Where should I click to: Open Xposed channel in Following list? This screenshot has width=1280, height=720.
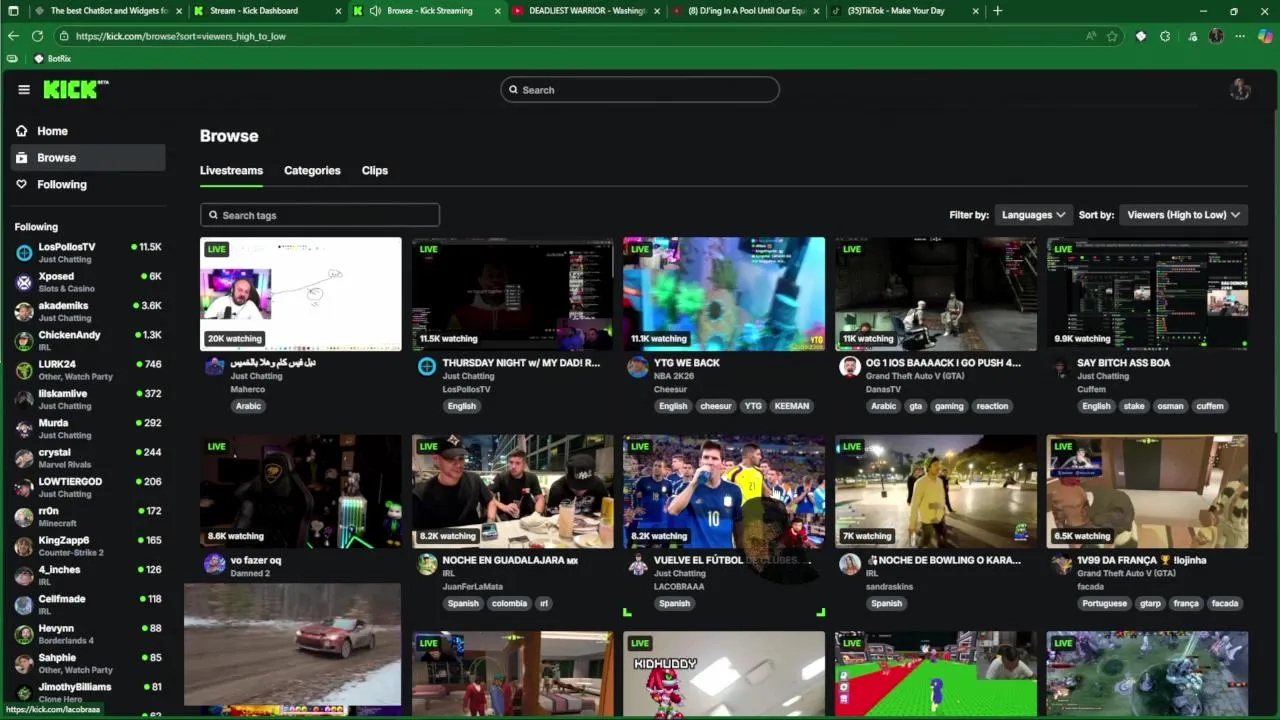(88, 282)
